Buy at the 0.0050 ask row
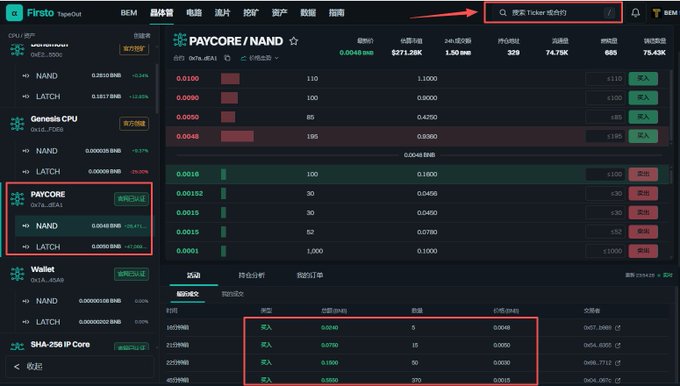 click(x=643, y=117)
